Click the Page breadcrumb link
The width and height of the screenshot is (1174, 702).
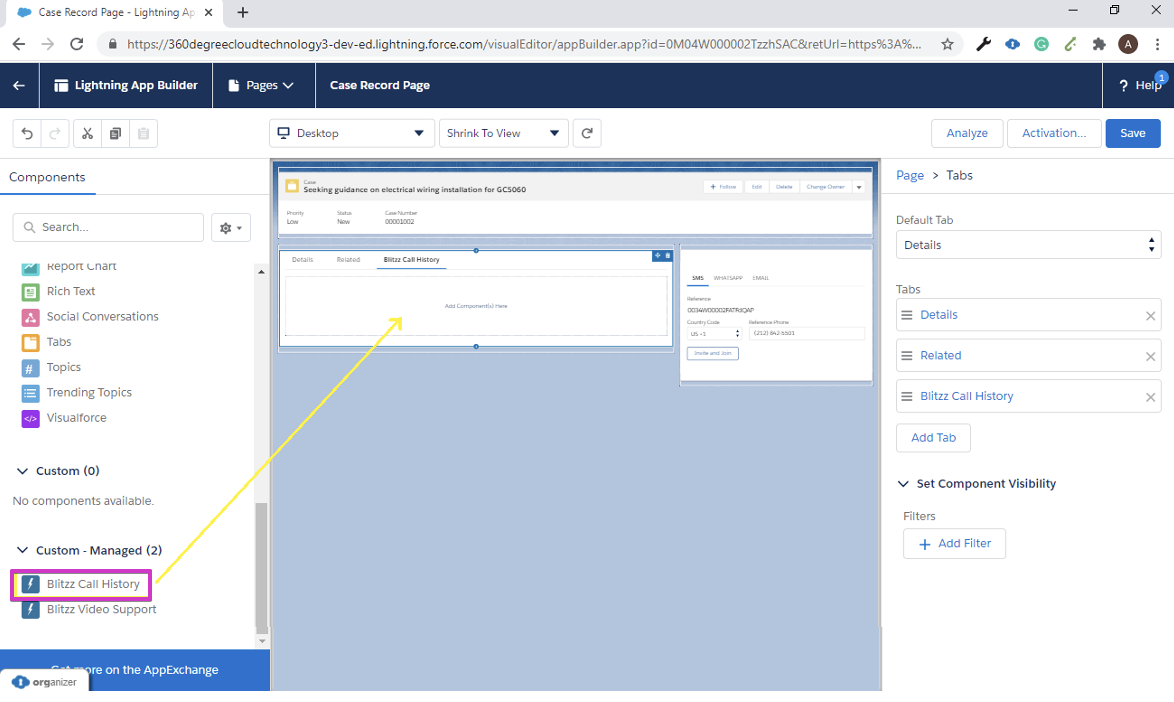910,175
